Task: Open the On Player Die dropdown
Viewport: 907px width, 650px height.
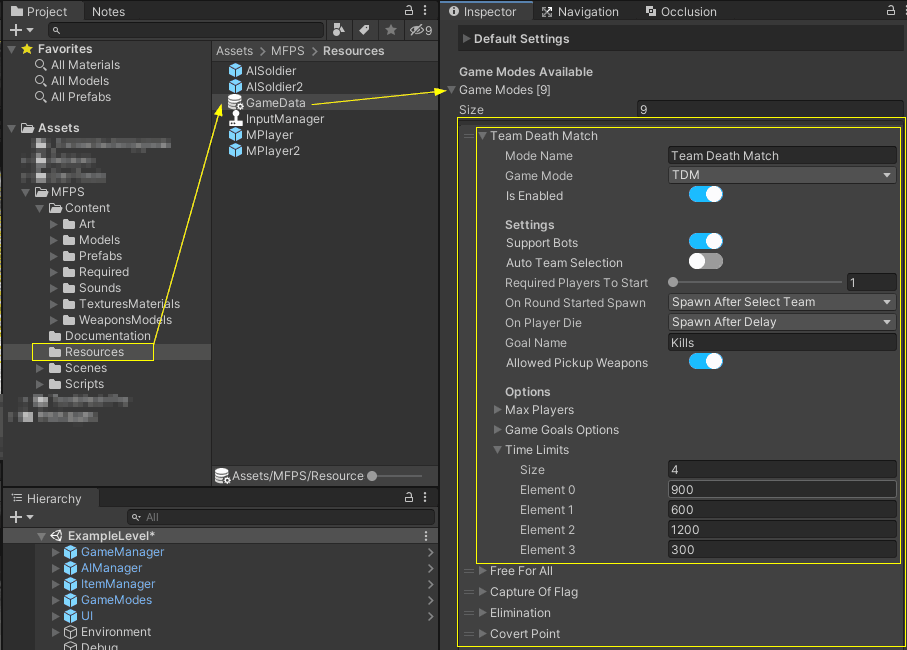Action: [x=781, y=322]
